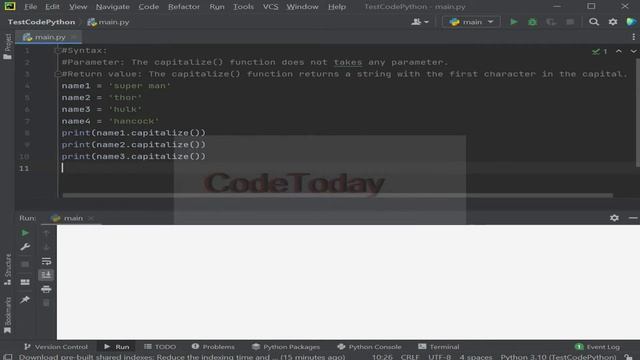Click line and column indicator 10:26
The height and width of the screenshot is (360, 640).
382,357
